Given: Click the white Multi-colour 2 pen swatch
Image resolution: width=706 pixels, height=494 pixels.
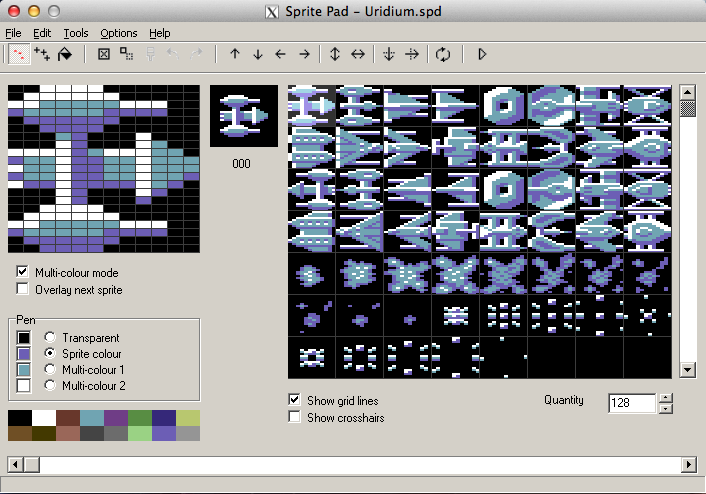Looking at the screenshot, I should [23, 386].
